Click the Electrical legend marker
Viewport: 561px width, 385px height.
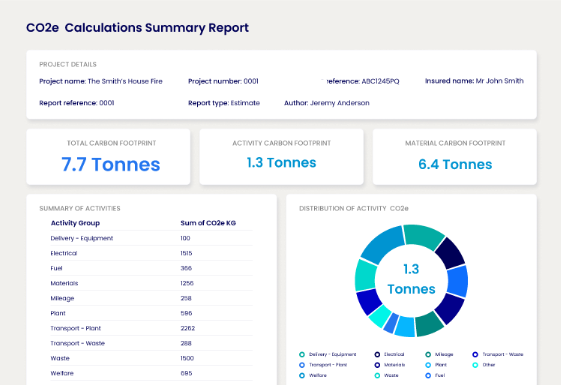pos(377,355)
